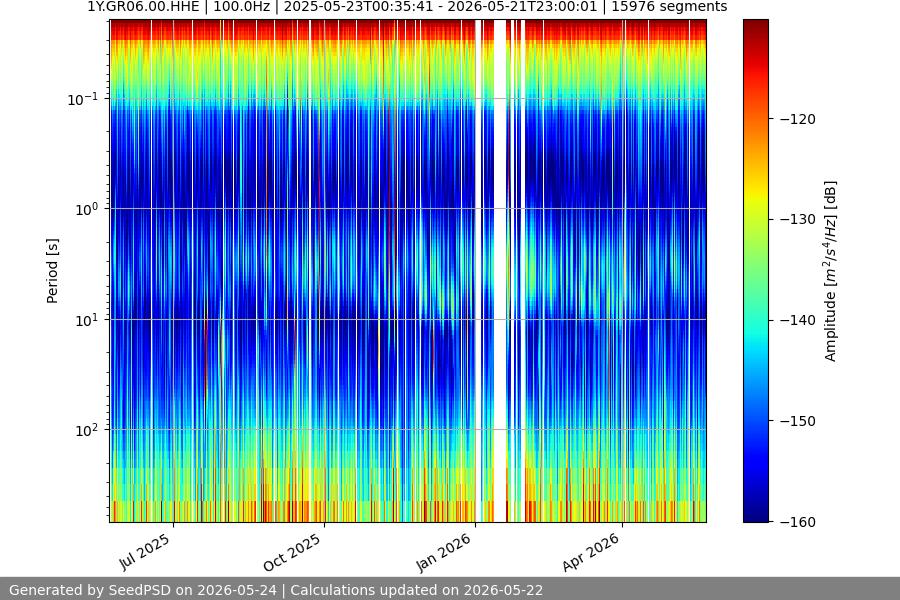Click the time range '2025-05-23T00:35:41 - 2026-05-21T23:00:01' in title
The height and width of the screenshot is (600, 900).
440,7
